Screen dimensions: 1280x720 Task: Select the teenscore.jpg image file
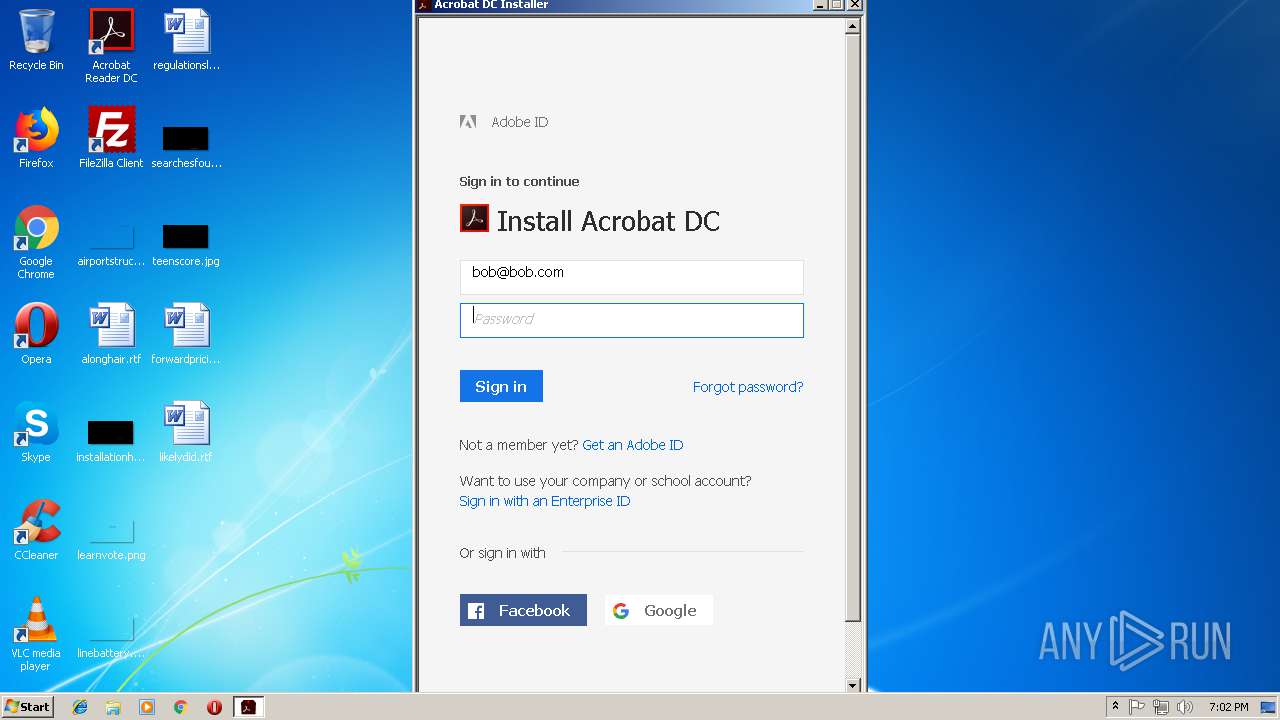(x=186, y=245)
